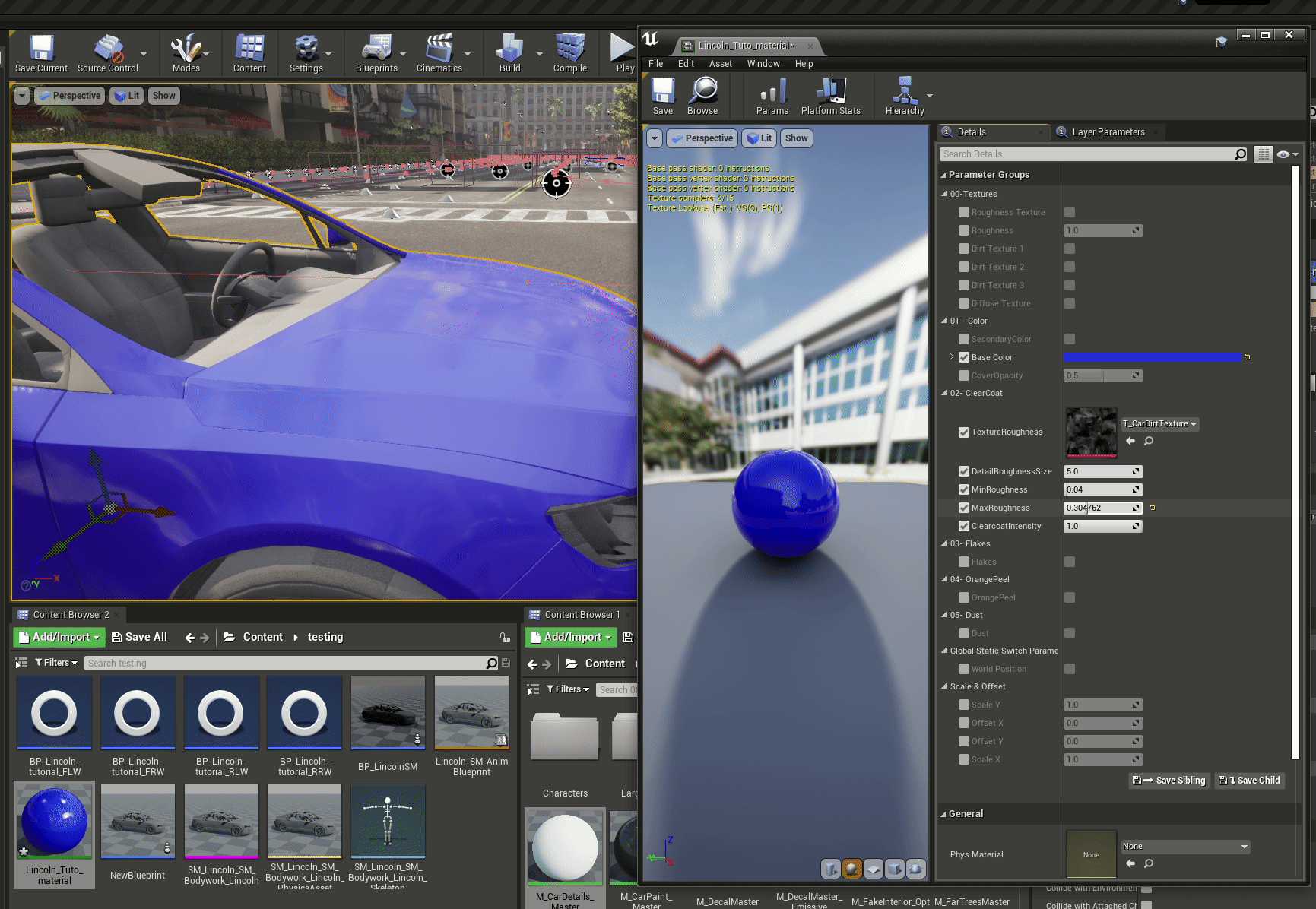Enable the Roughness Texture parameter checkbox

[964, 212]
